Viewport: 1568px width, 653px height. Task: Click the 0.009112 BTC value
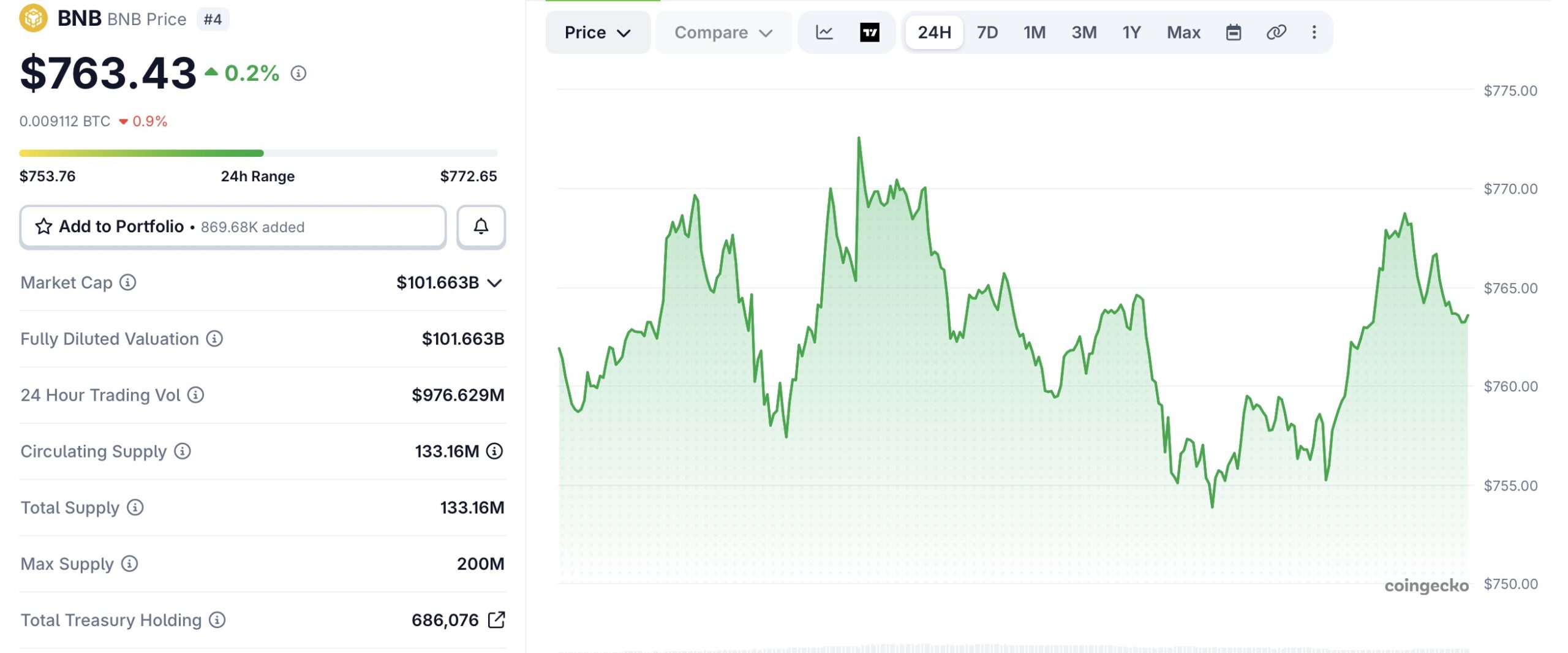coord(65,121)
